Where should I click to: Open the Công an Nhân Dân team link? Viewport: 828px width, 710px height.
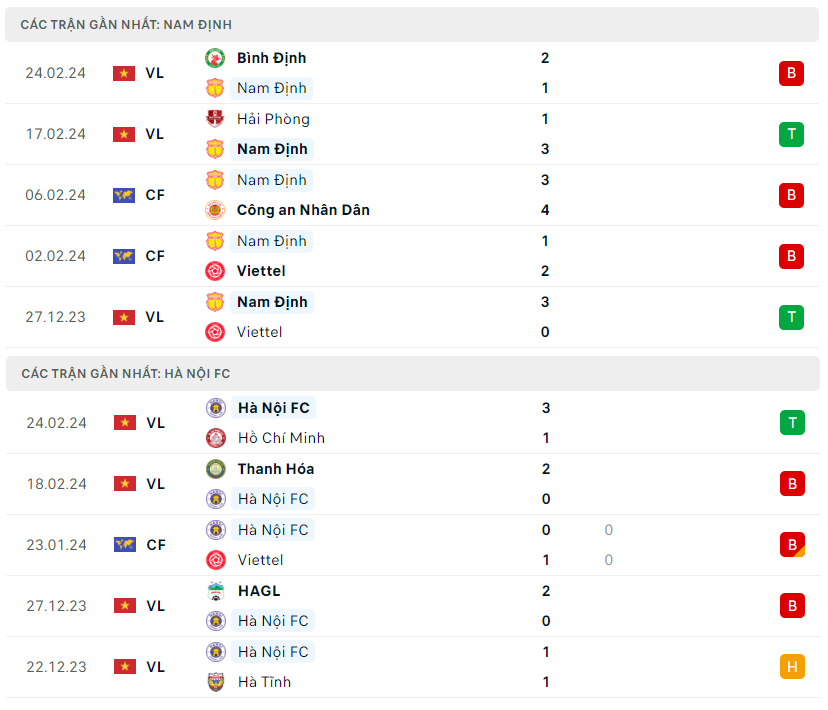tap(303, 210)
